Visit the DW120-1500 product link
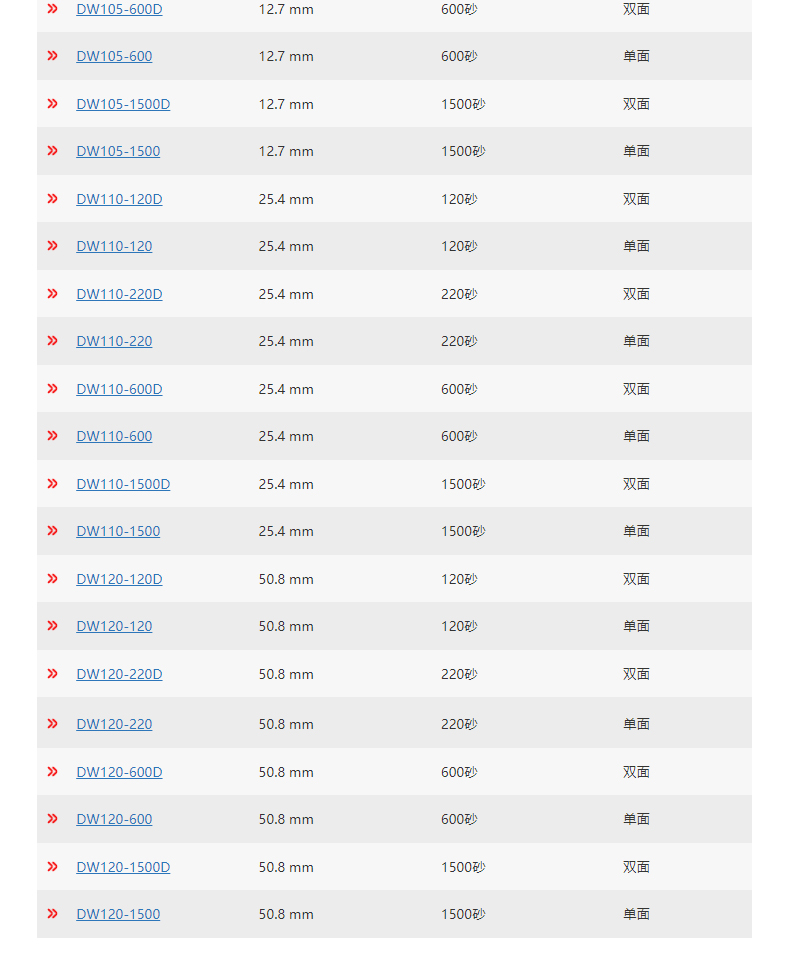790x977 pixels. tap(118, 914)
